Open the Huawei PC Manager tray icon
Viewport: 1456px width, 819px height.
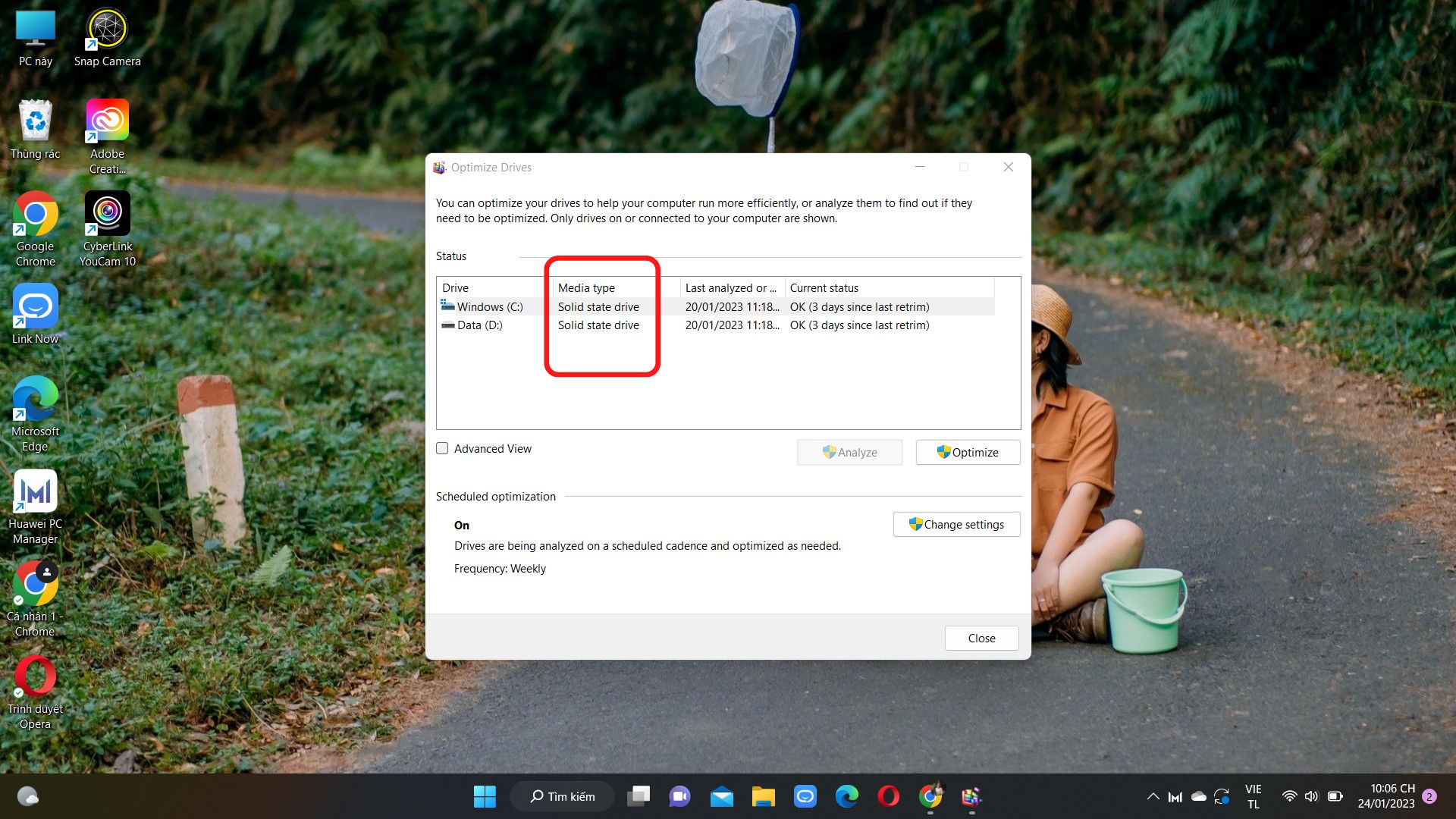1175,796
